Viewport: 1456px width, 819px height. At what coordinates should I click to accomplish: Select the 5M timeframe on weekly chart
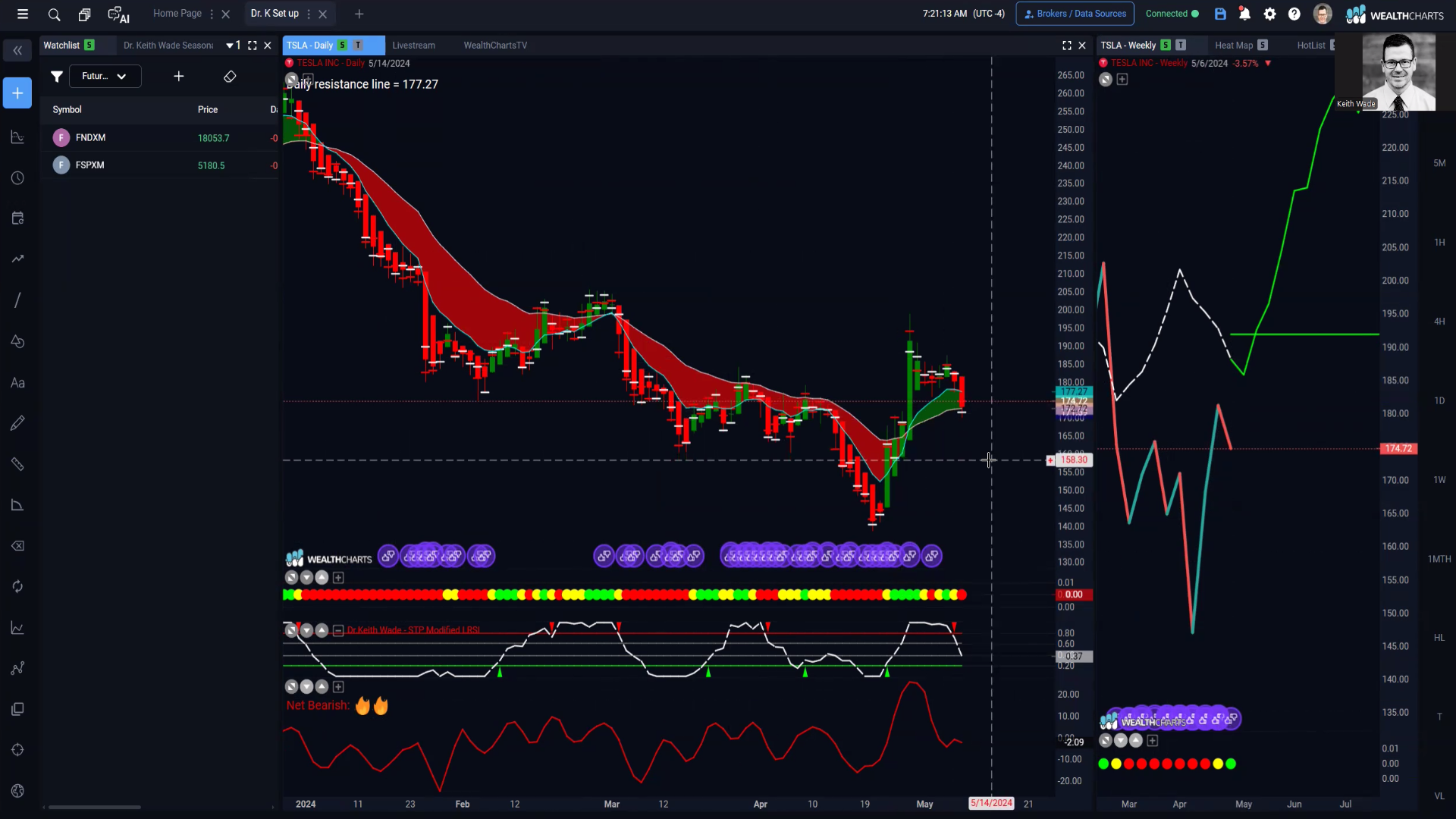tap(1439, 163)
